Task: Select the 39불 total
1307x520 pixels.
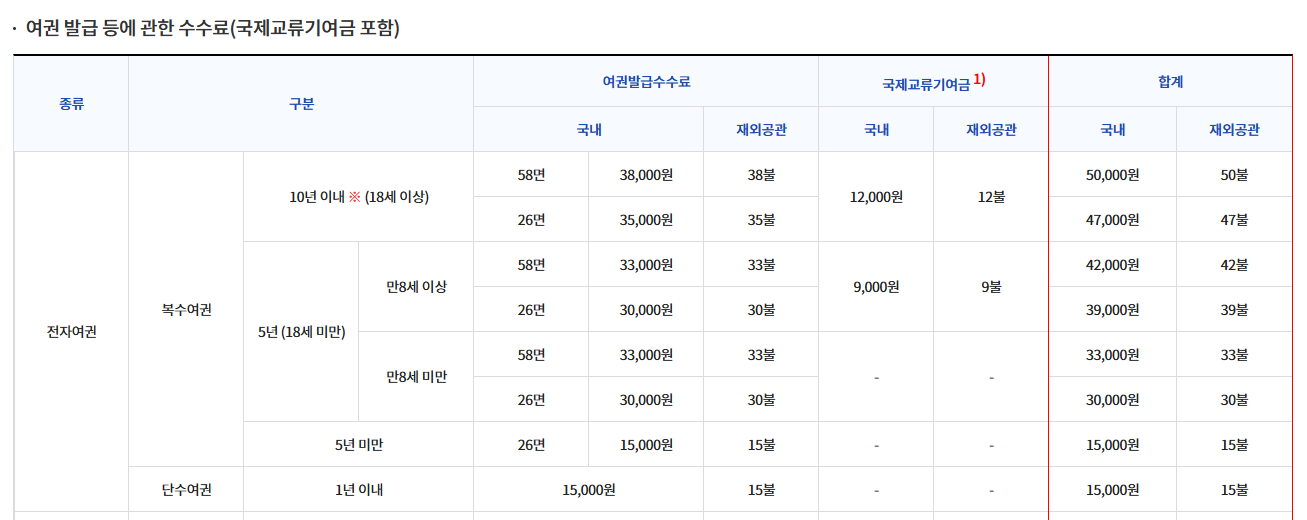Action: coord(1234,309)
